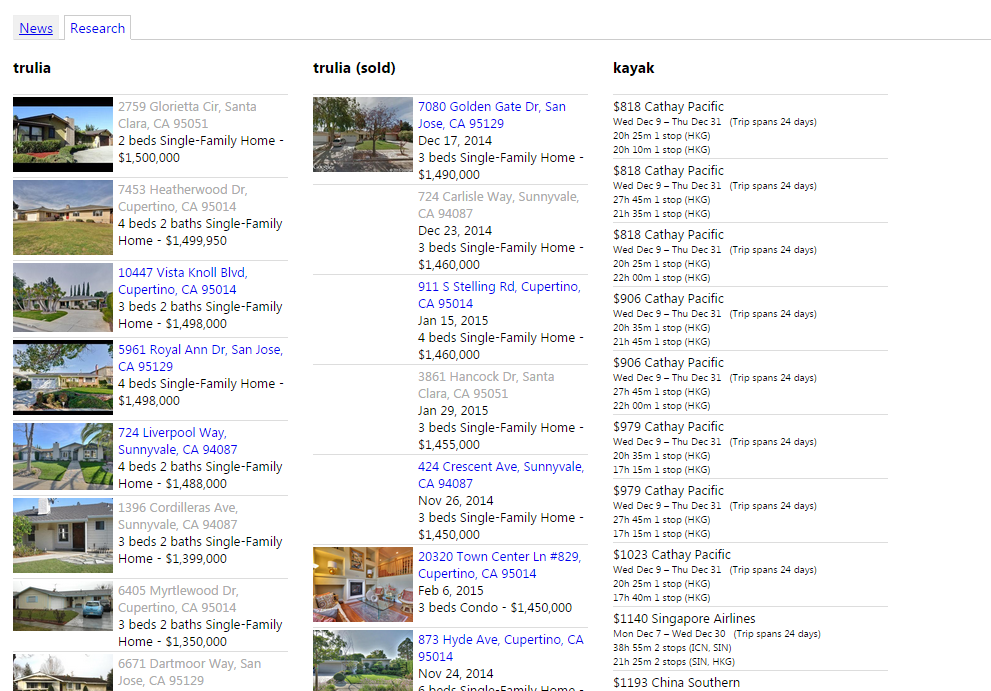Open 2759 Glorietta Cir listing link
The width and height of the screenshot is (991, 691).
coord(187,115)
